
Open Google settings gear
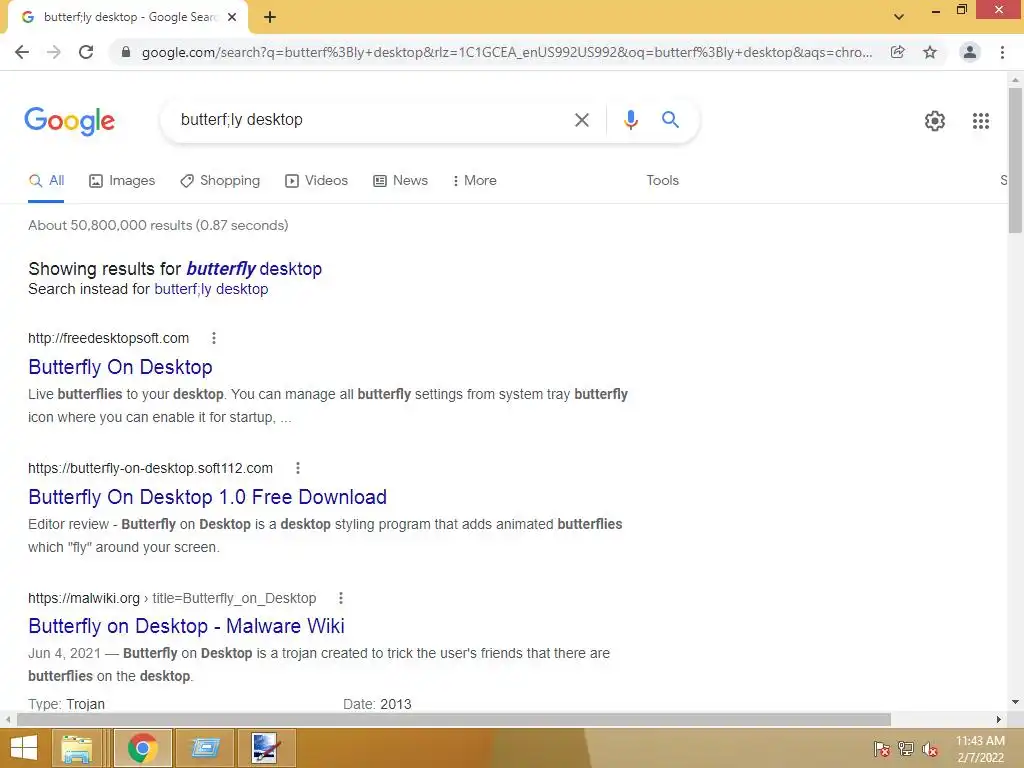[935, 121]
